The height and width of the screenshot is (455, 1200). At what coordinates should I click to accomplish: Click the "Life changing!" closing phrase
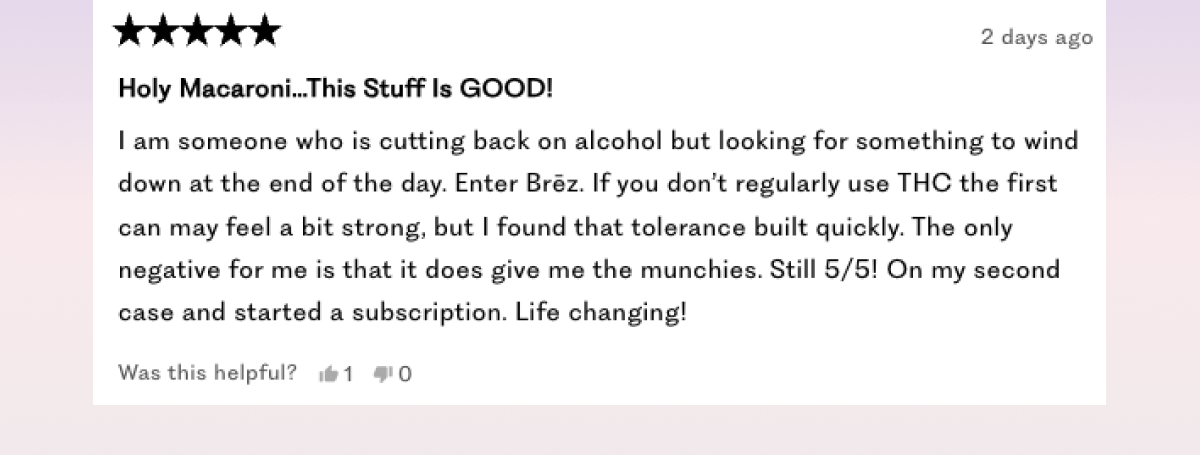(601, 313)
